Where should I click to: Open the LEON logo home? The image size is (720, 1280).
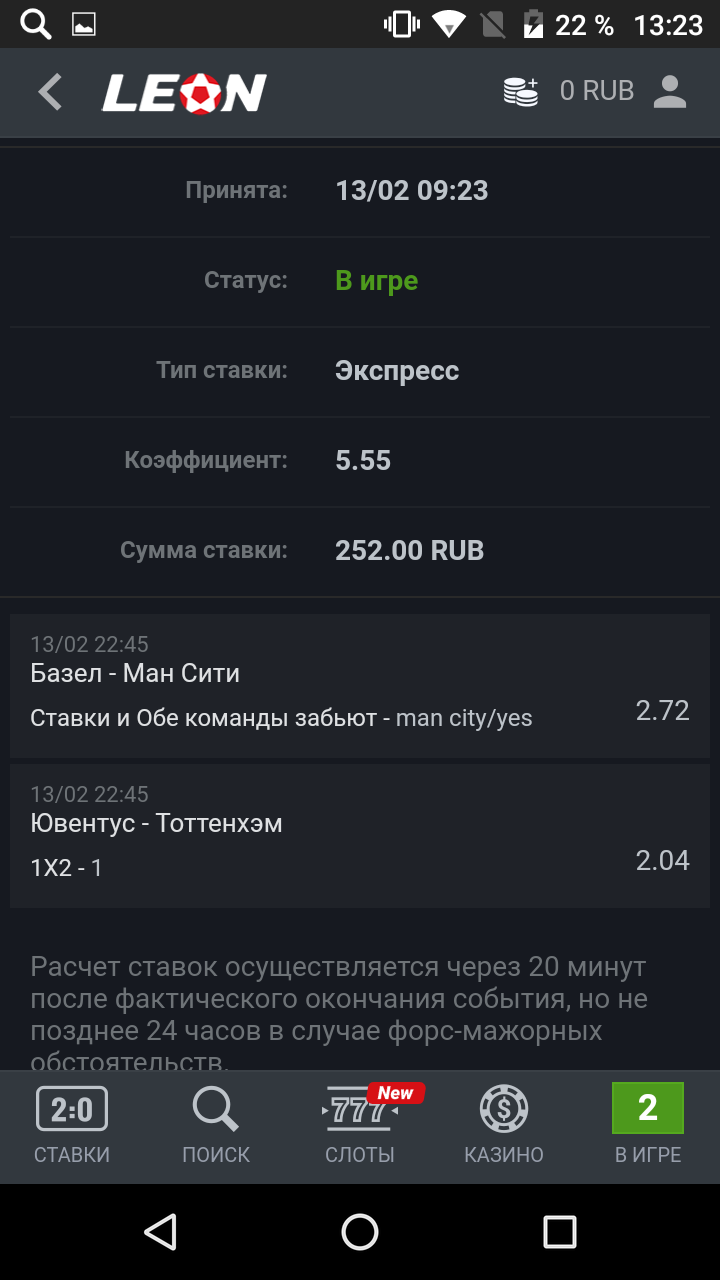click(184, 93)
